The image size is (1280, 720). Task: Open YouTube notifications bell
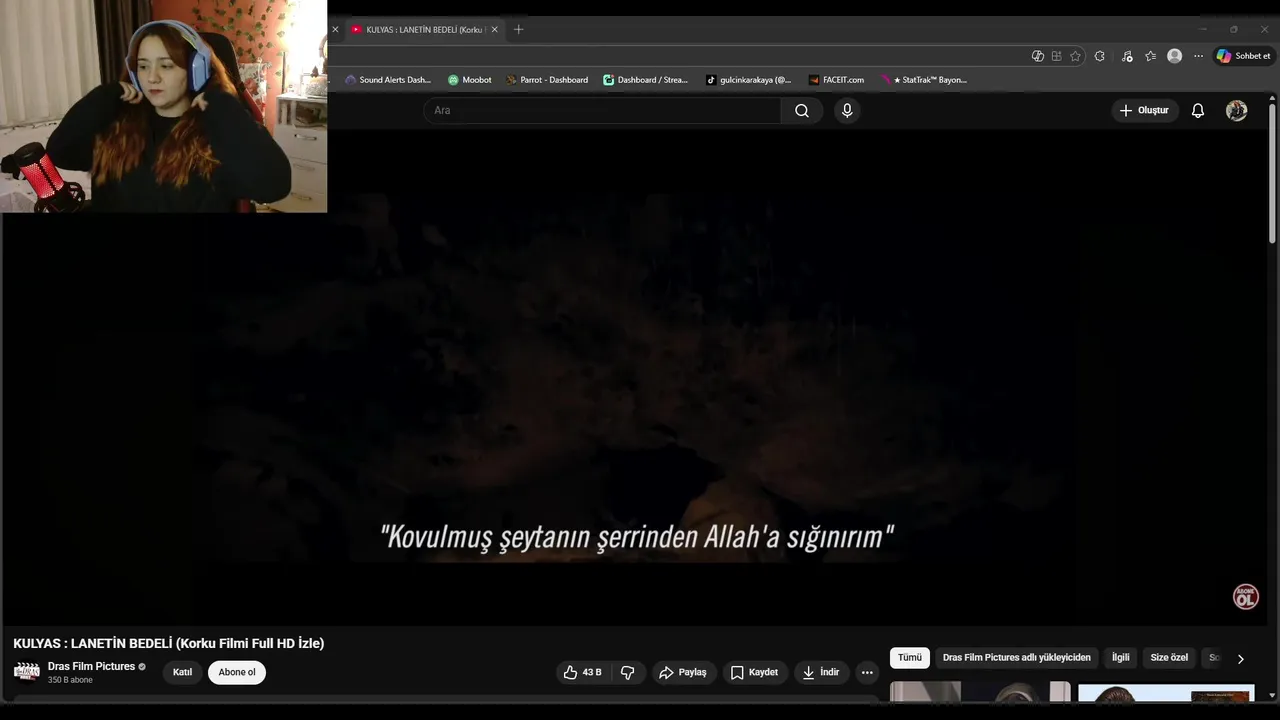coord(1197,111)
